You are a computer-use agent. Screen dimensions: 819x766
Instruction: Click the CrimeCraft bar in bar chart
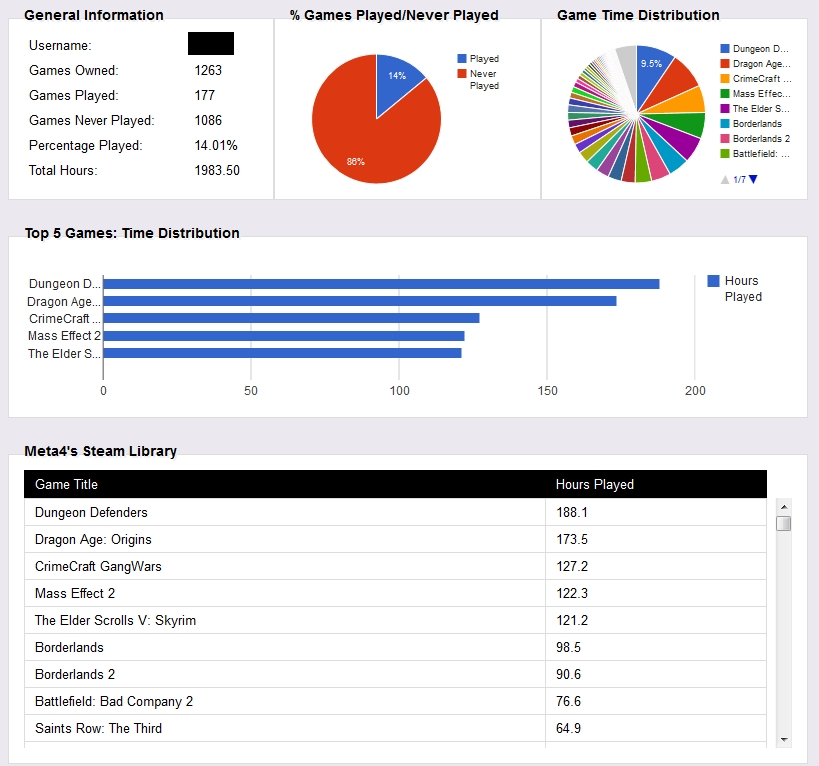(x=291, y=319)
